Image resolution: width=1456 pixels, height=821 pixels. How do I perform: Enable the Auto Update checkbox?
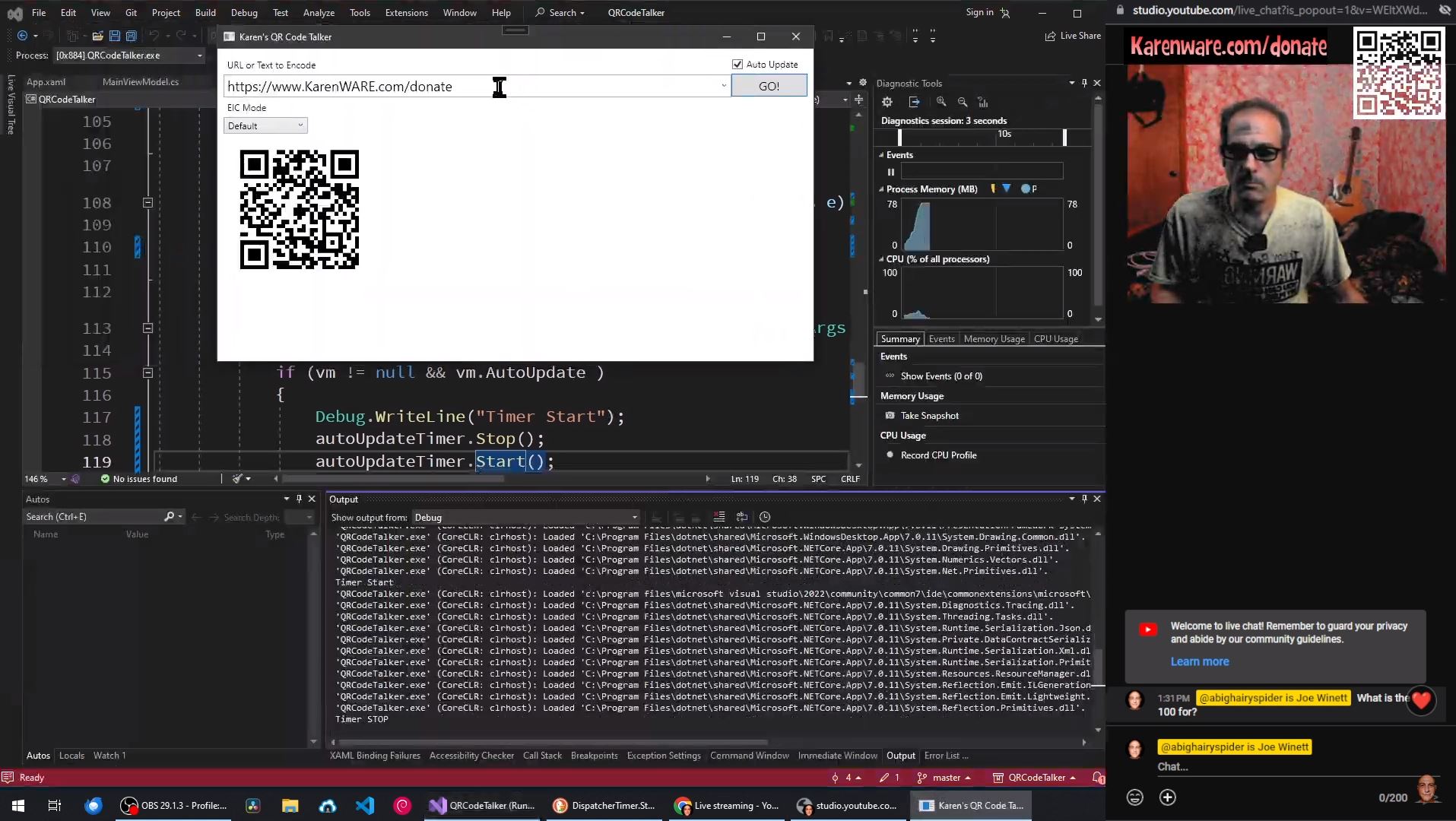738,64
